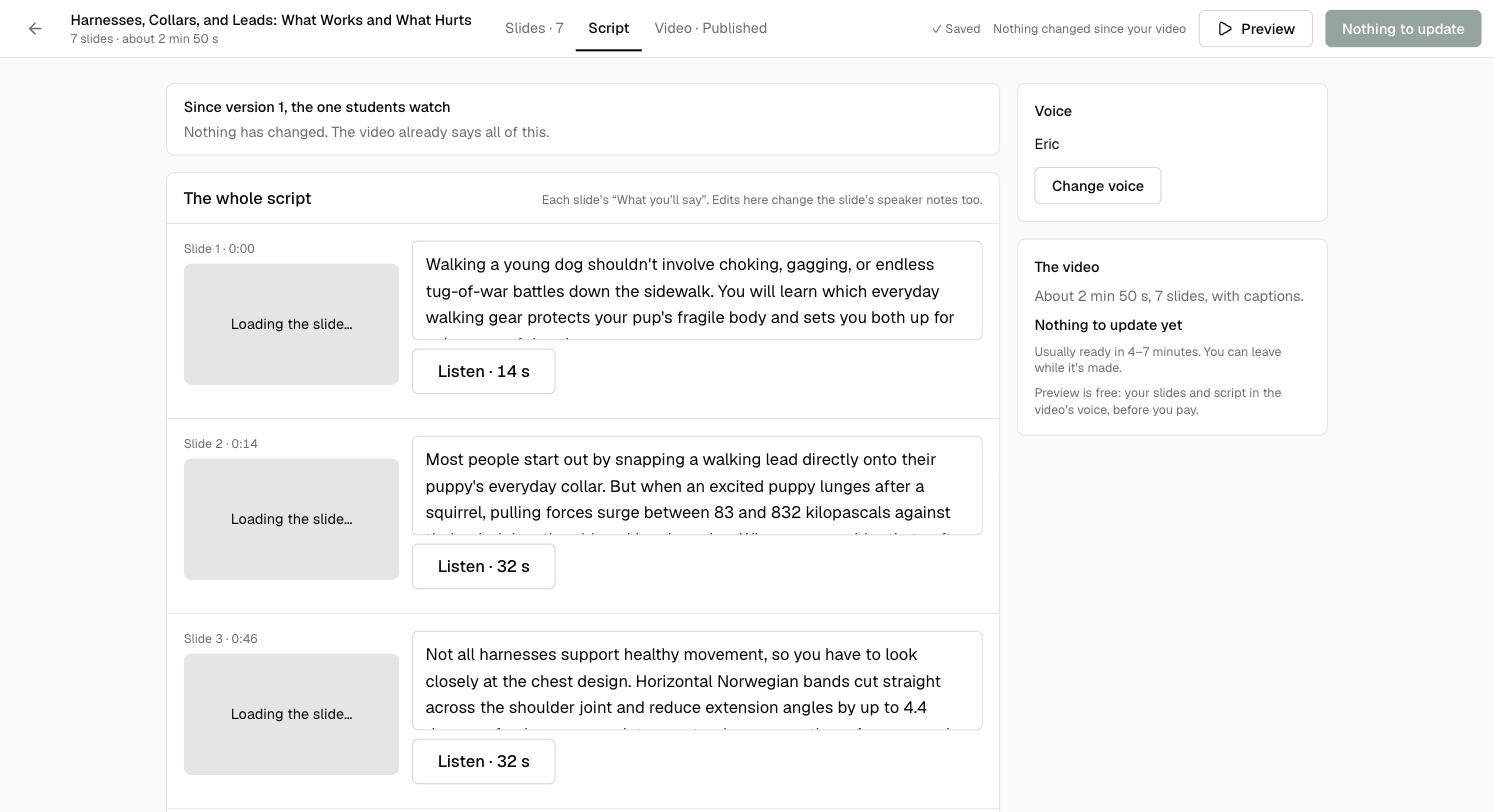This screenshot has height=812, width=1494.
Task: Select the slide 3 thumbnail
Action: click(x=291, y=714)
